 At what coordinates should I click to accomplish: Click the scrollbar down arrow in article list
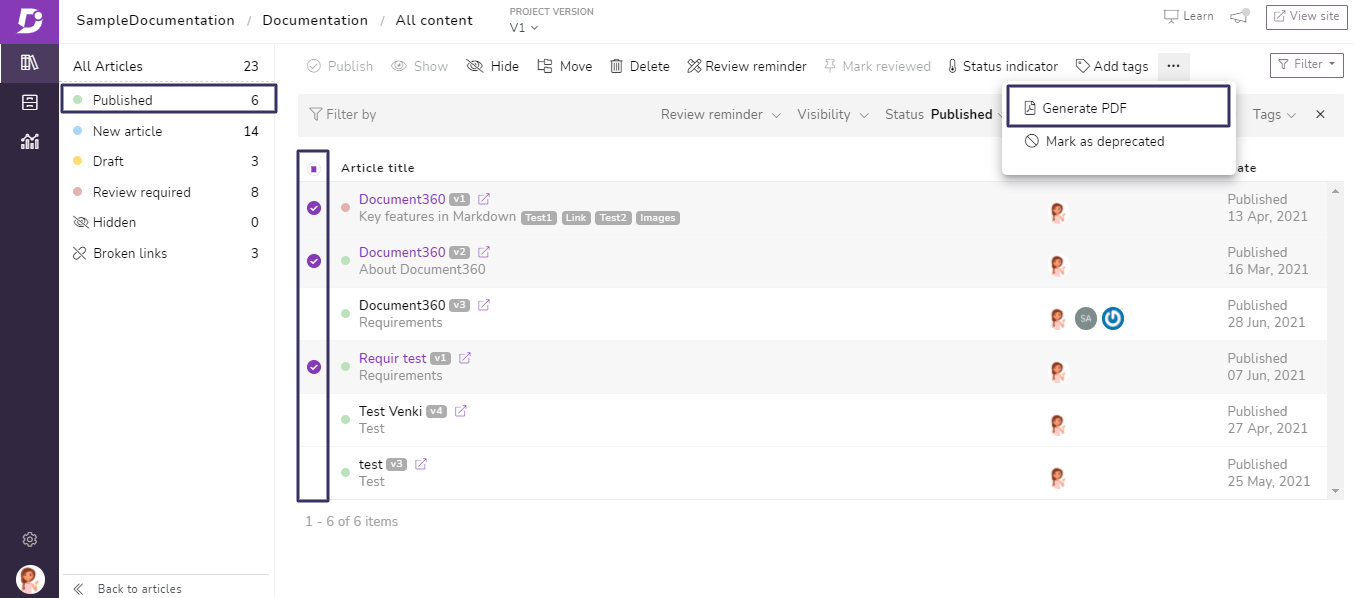pyautogui.click(x=1335, y=491)
